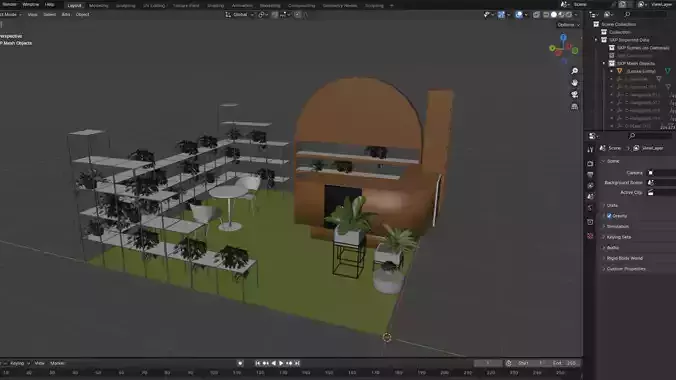Click the pan view hand gizmo icon

pyautogui.click(x=574, y=82)
